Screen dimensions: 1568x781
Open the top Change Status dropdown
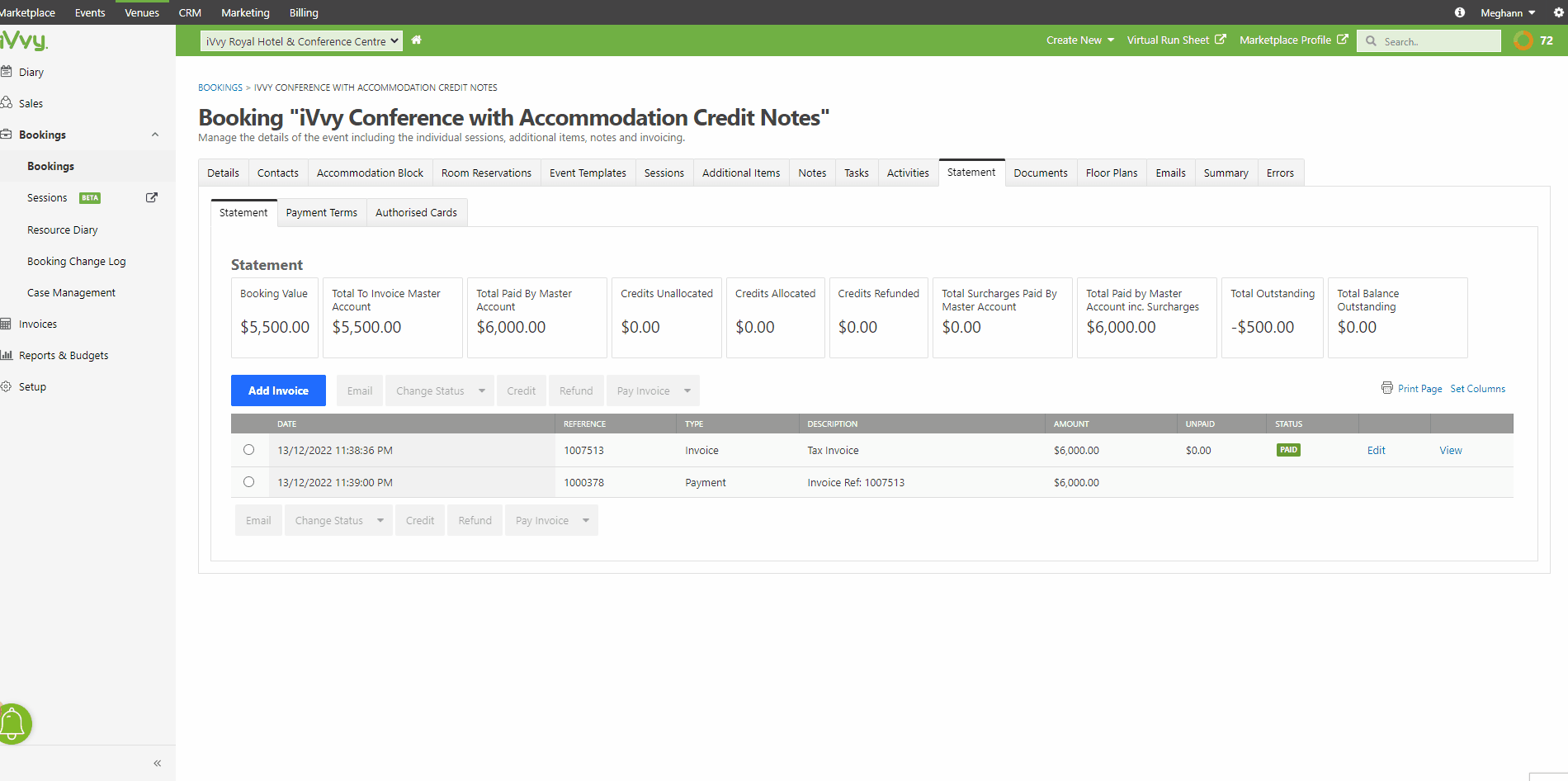(x=440, y=390)
